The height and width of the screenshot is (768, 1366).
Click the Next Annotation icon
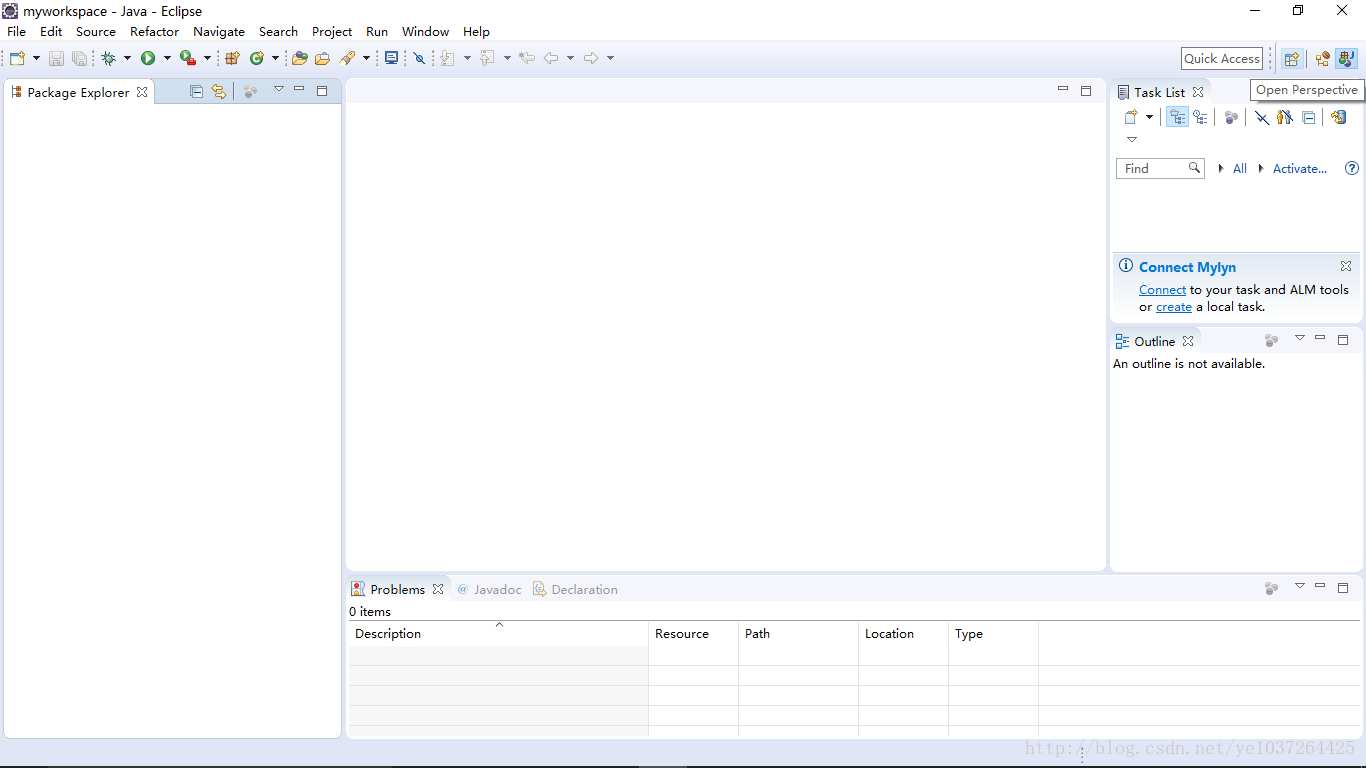[x=447, y=58]
